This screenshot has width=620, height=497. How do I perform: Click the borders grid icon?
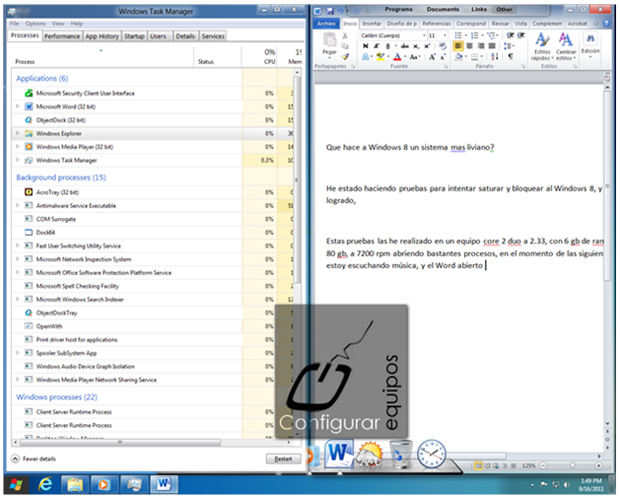[474, 57]
